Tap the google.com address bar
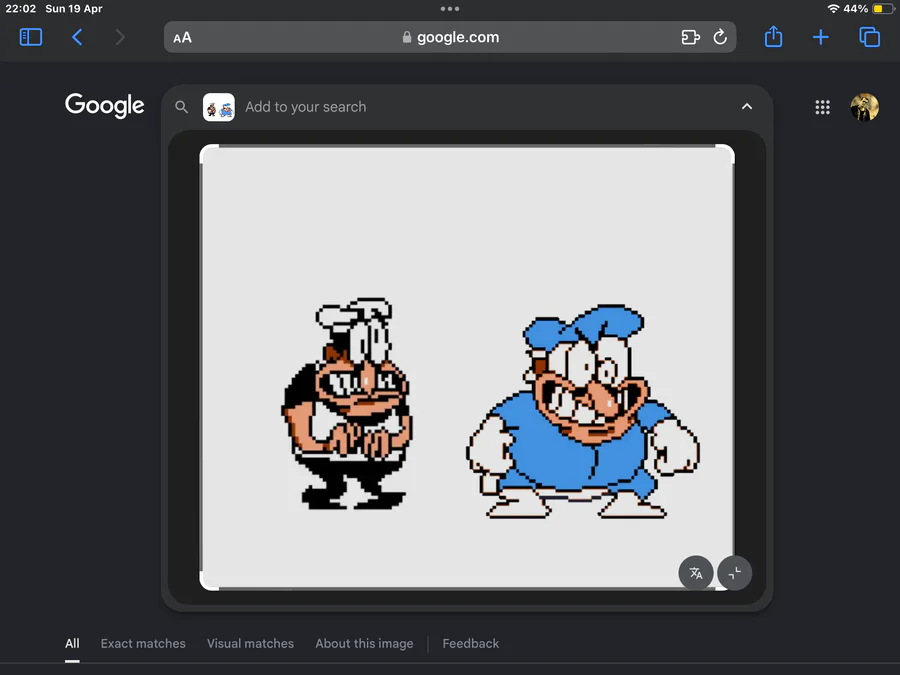Screen dimensions: 900x675 point(450,37)
